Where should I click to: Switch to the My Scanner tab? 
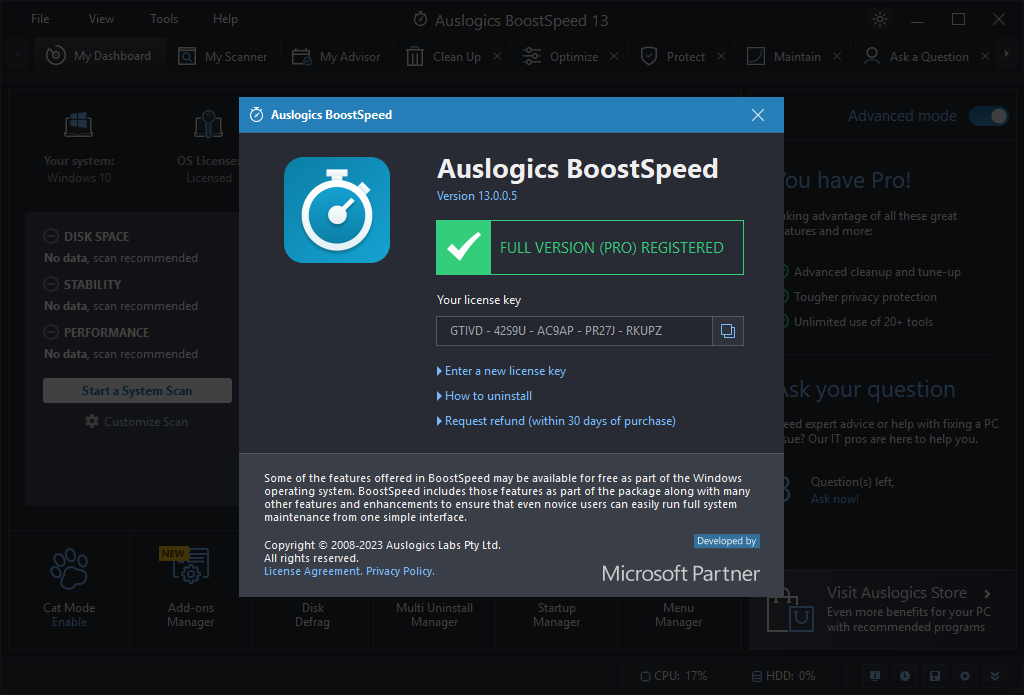tap(223, 57)
